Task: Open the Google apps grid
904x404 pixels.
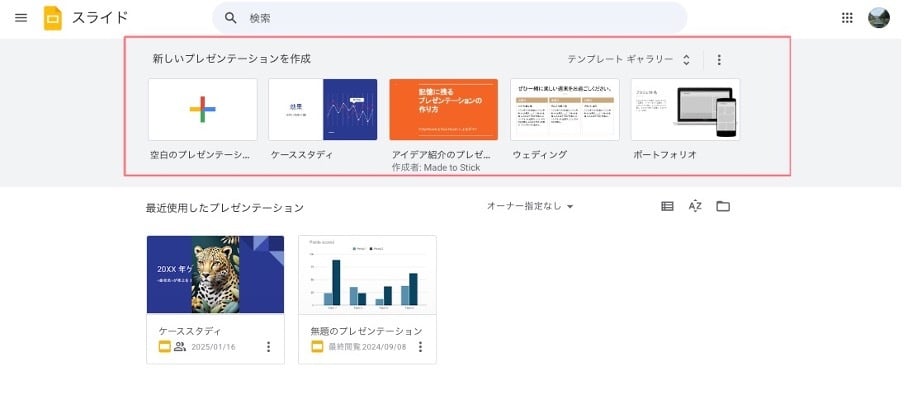Action: point(848,18)
